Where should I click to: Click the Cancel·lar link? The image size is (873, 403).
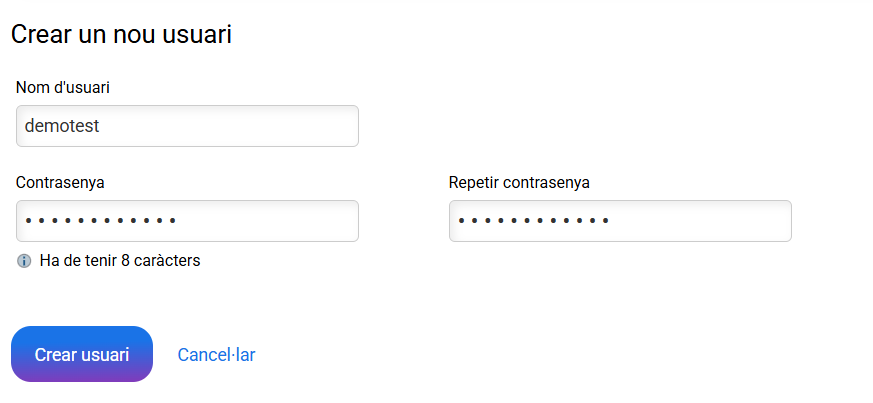216,355
